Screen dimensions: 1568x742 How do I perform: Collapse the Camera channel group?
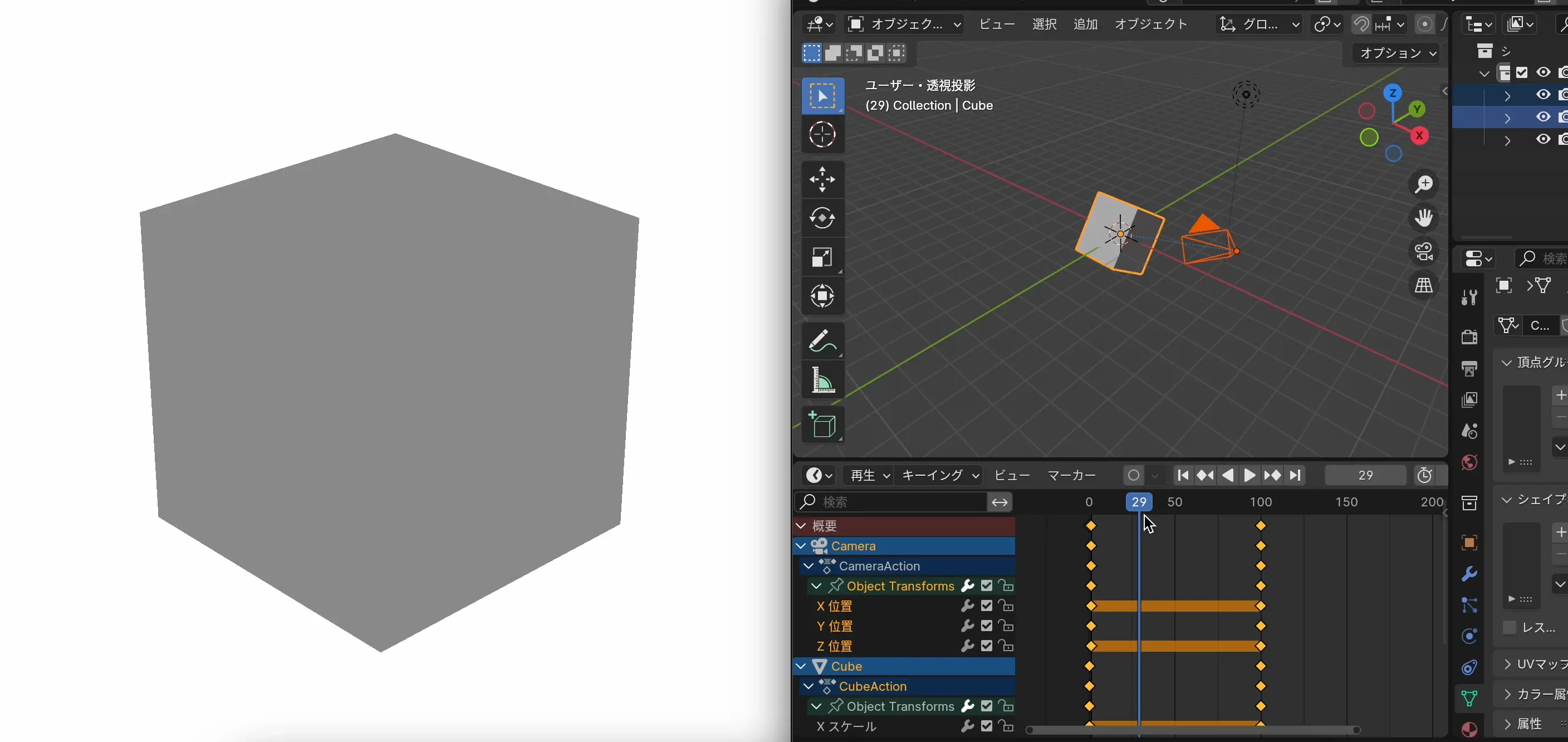(801, 546)
